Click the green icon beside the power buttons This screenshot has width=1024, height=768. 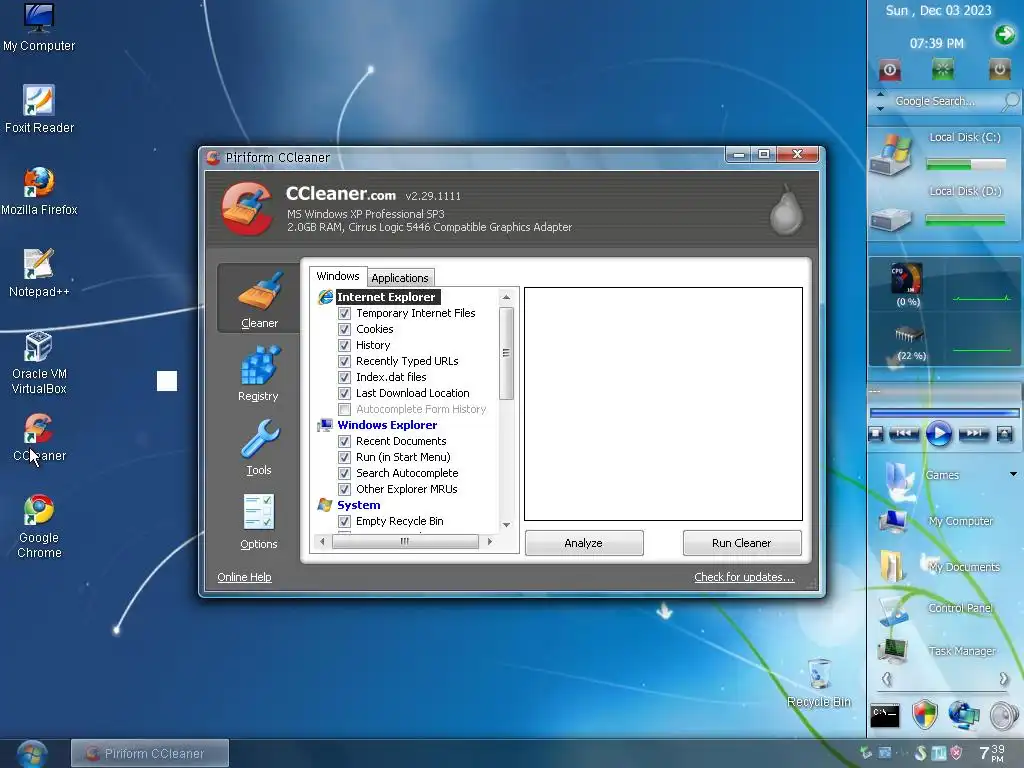coord(942,69)
